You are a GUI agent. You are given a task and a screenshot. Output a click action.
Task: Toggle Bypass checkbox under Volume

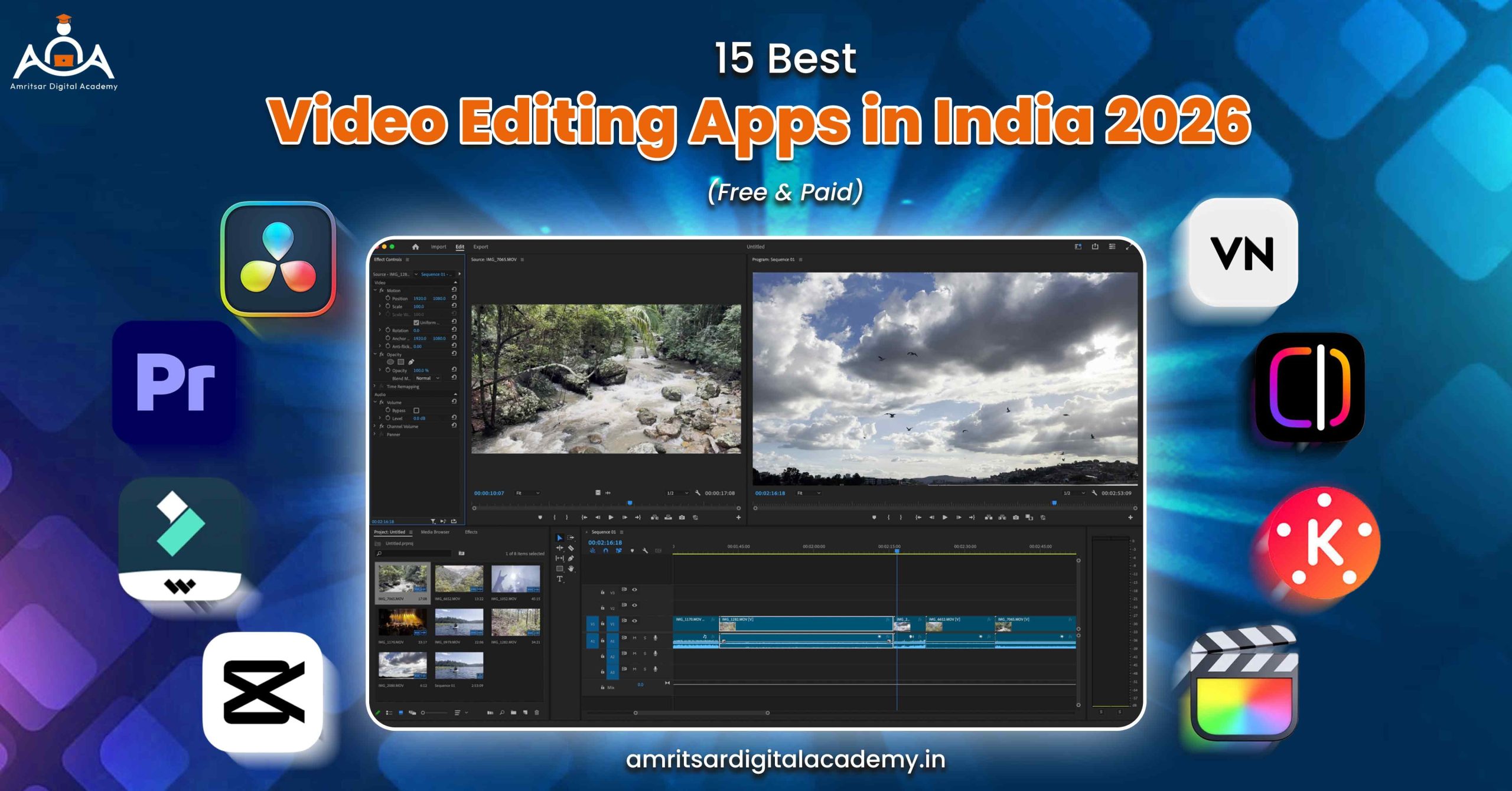click(416, 410)
